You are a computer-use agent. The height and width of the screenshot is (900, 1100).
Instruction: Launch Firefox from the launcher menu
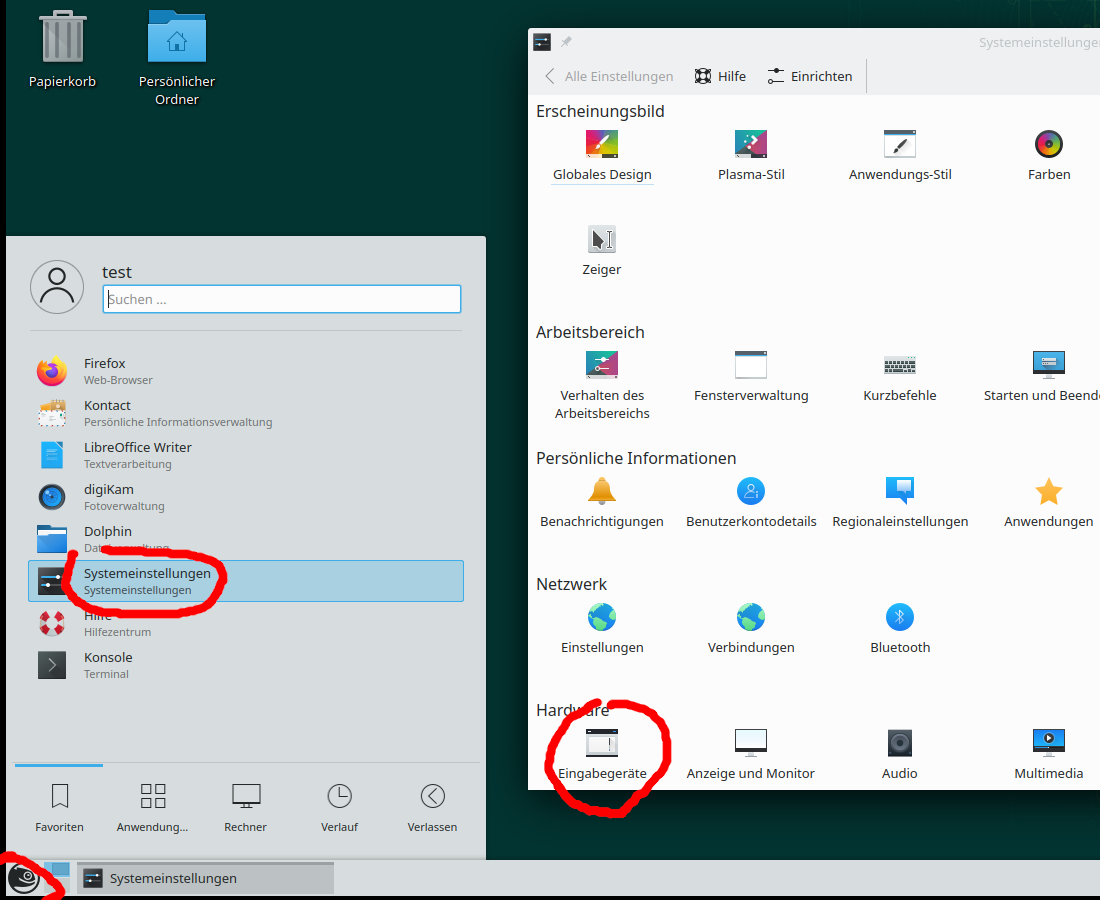(x=246, y=371)
